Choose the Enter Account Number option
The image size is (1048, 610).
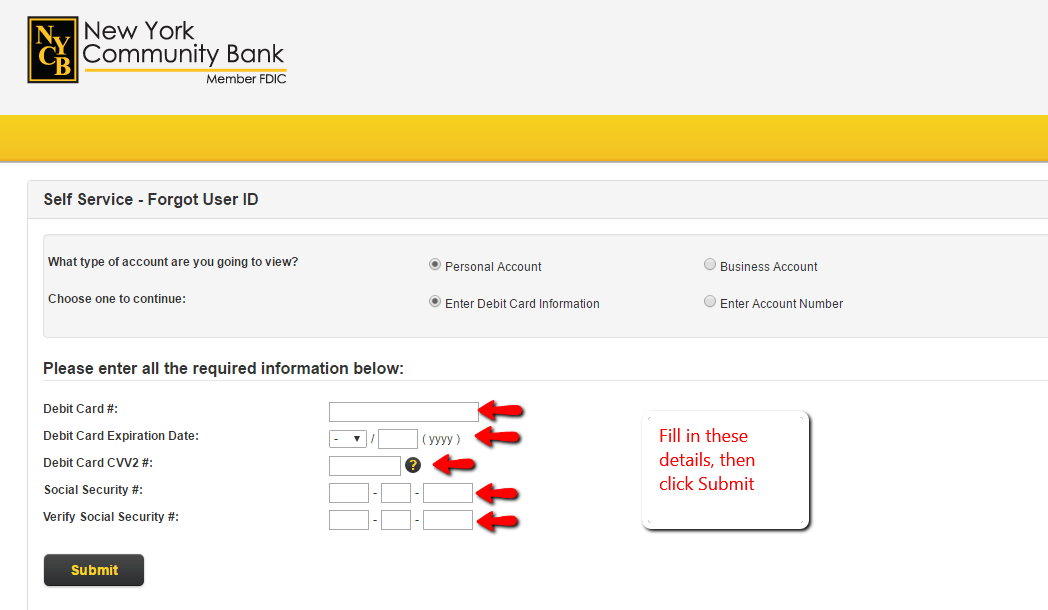pos(710,301)
